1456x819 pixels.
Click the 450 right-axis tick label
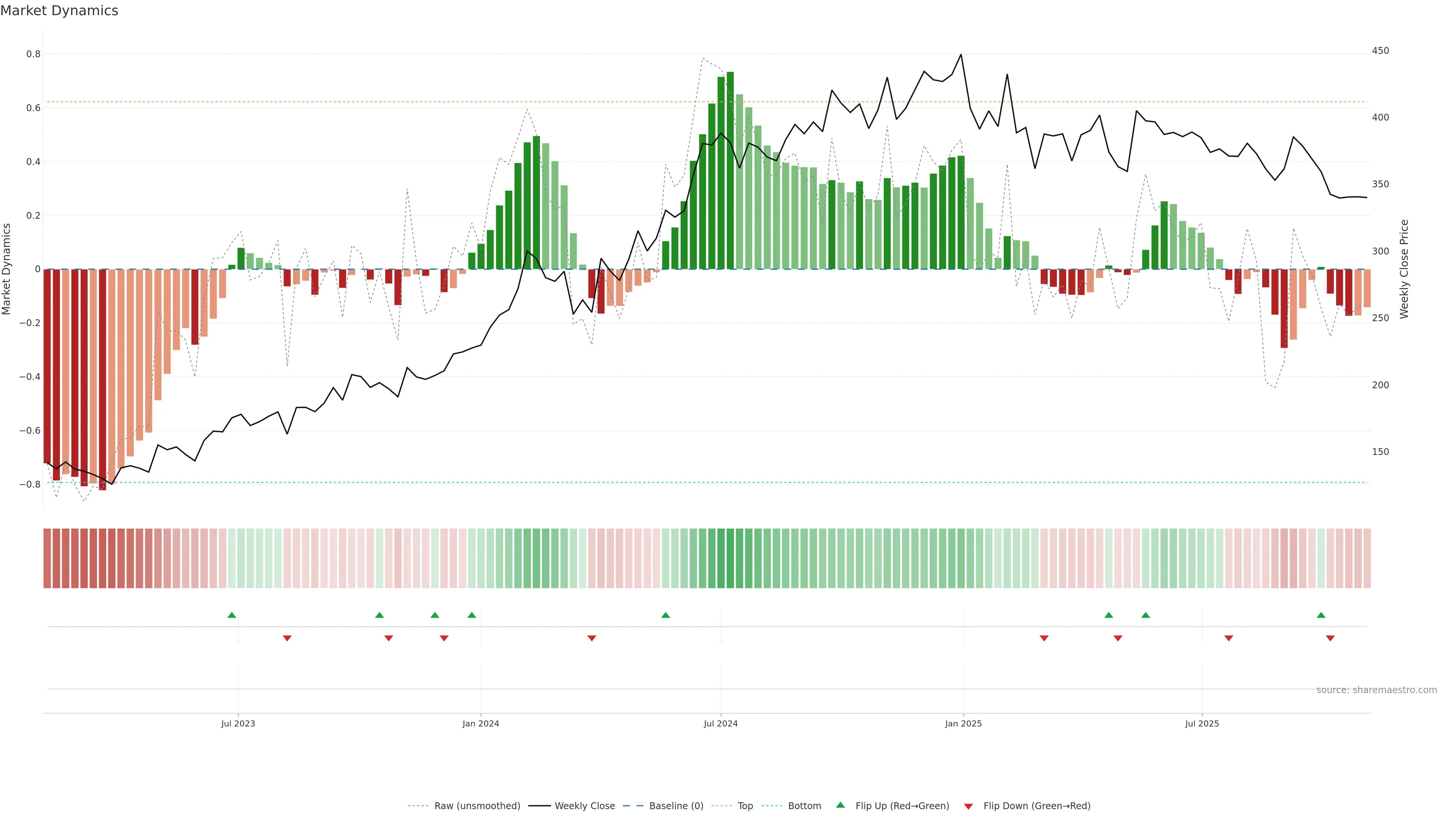pyautogui.click(x=1380, y=51)
